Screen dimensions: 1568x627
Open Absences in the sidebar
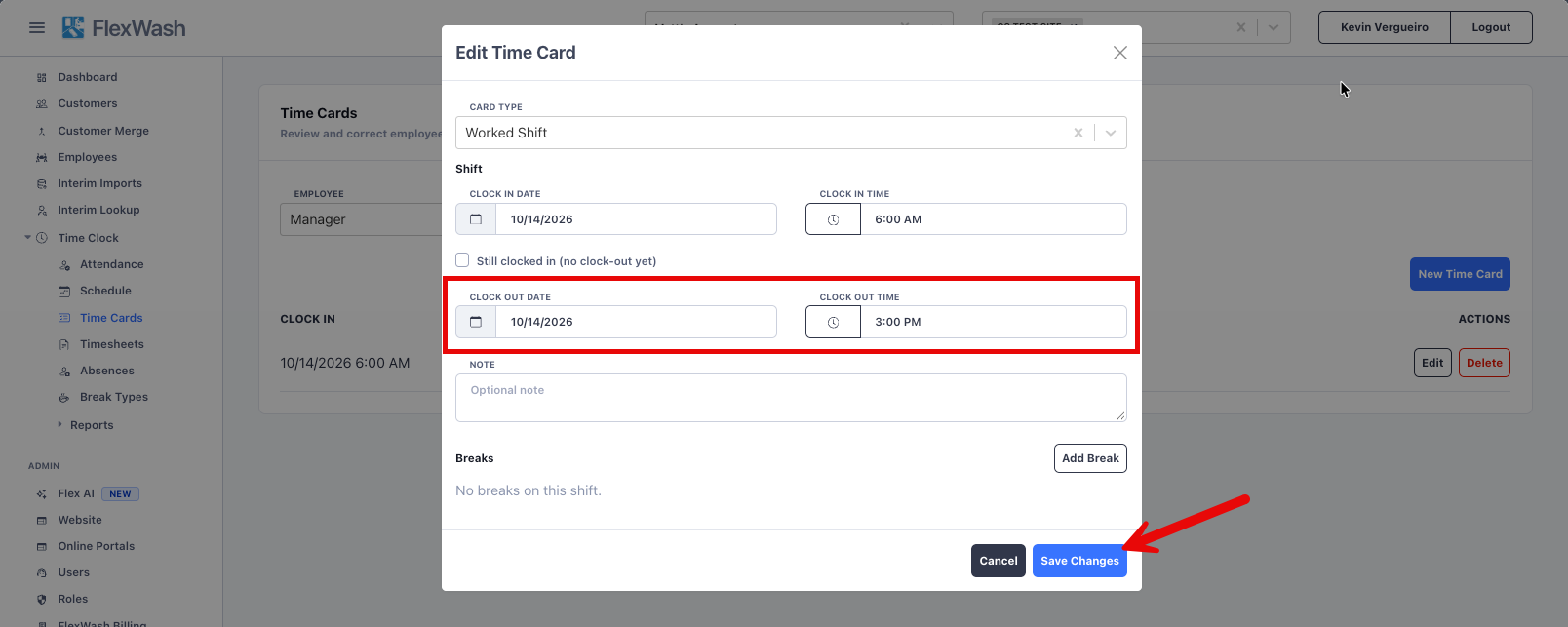click(x=107, y=371)
